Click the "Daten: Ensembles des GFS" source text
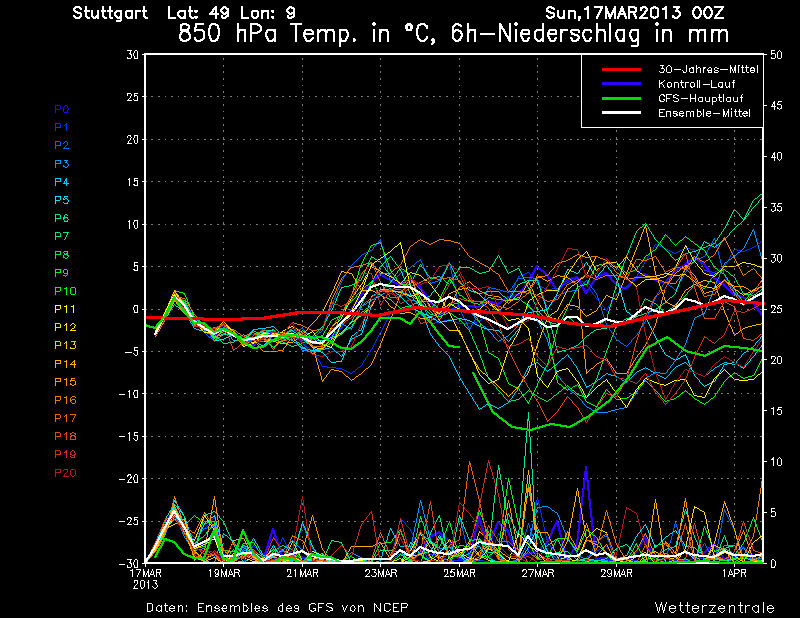The height and width of the screenshot is (618, 800). [x=277, y=607]
